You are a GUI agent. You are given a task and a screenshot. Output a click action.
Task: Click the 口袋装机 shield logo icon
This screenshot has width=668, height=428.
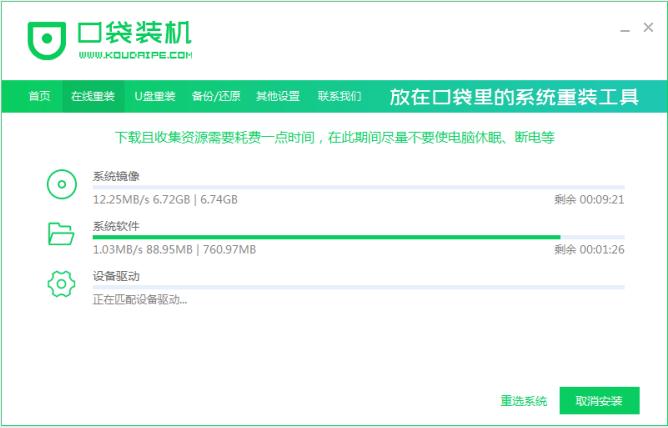pyautogui.click(x=47, y=40)
